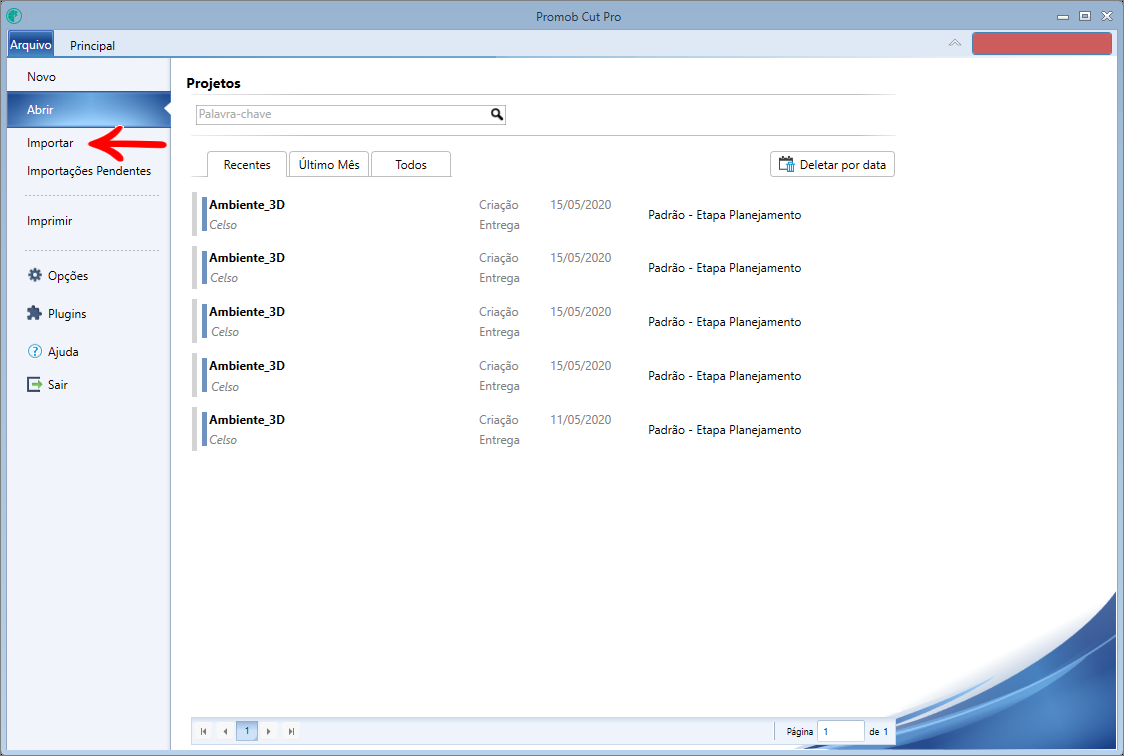The height and width of the screenshot is (756, 1124).
Task: Show the Todos projects tab
Action: pyautogui.click(x=410, y=165)
